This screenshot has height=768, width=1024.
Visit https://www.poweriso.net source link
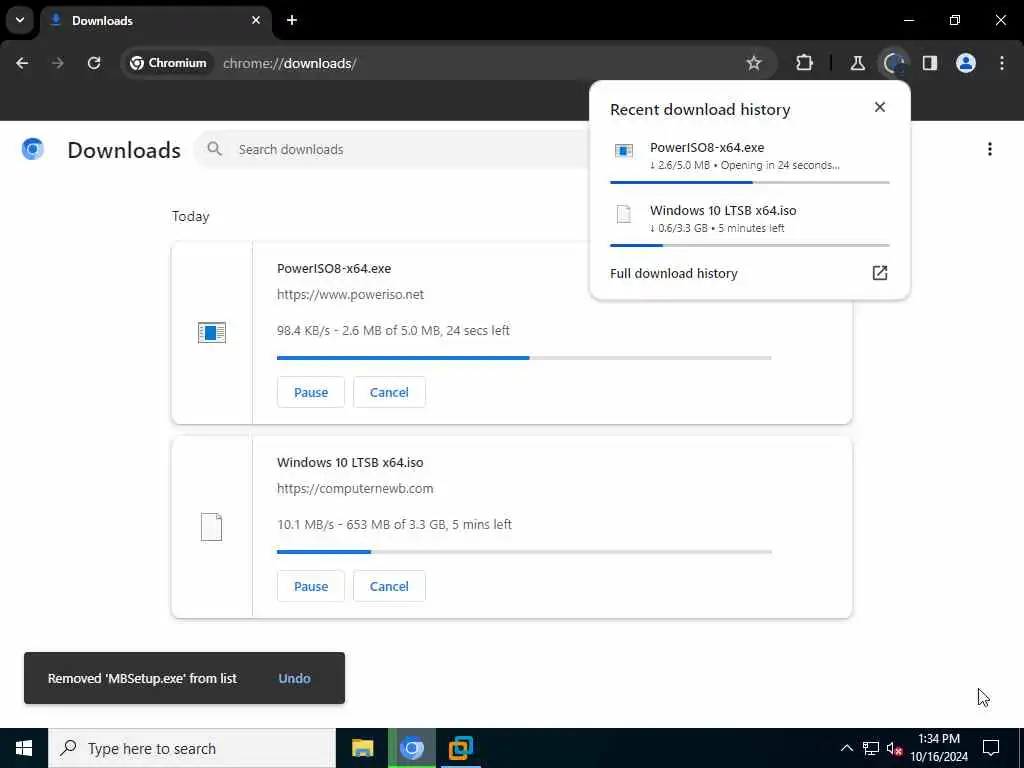click(x=350, y=295)
